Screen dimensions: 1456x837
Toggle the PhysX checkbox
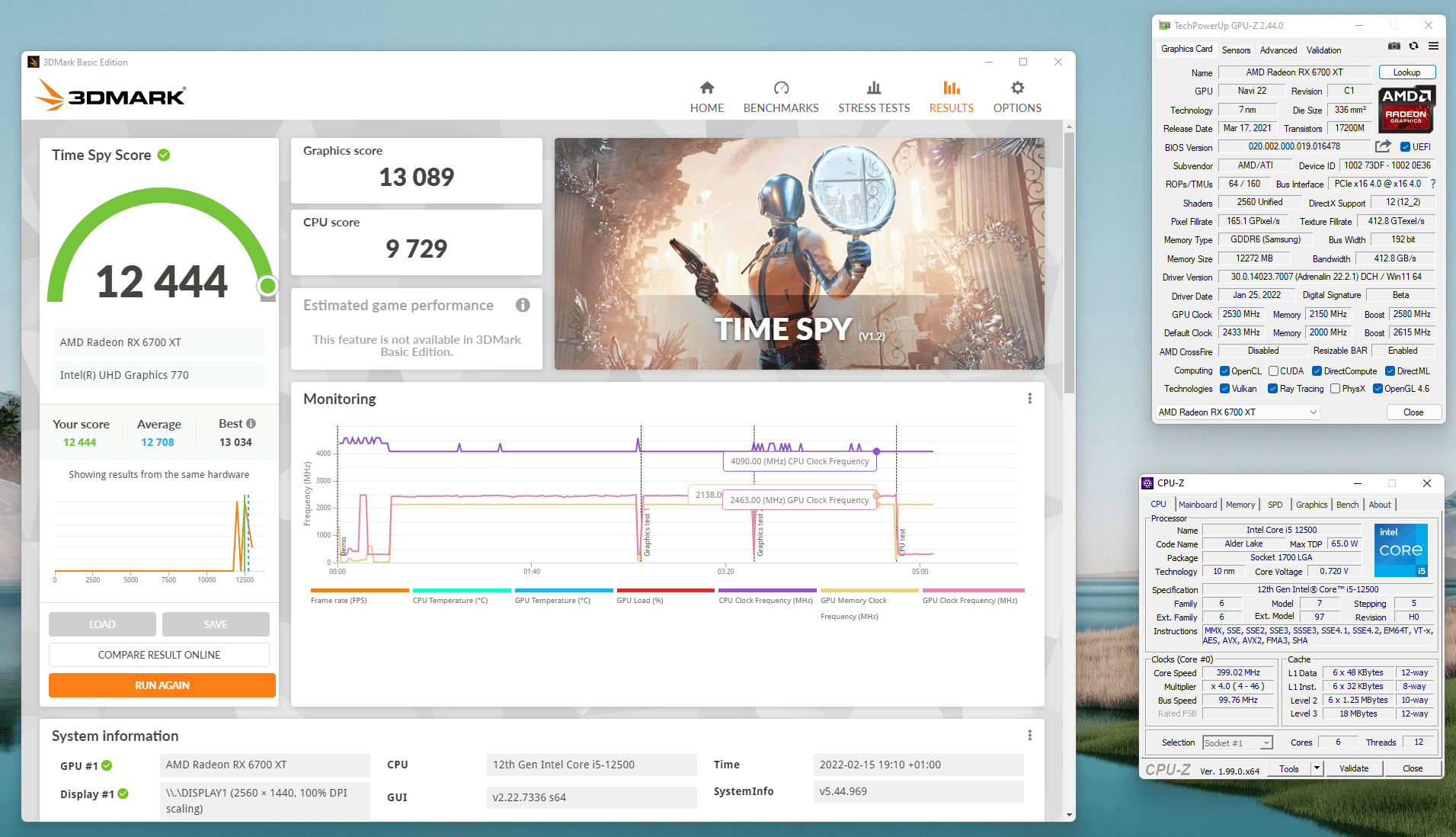pos(1335,389)
